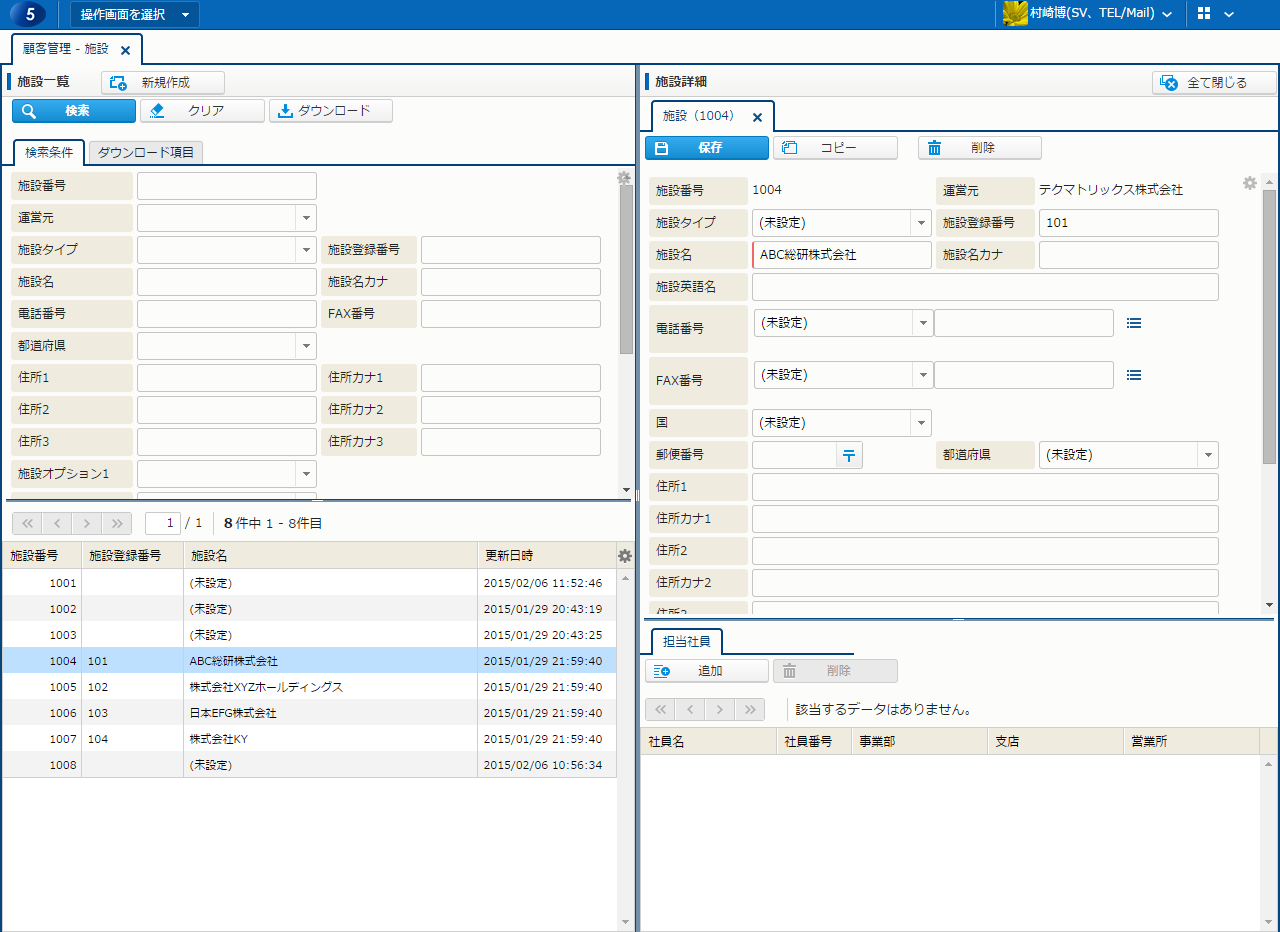Go to next page in facility list

88,523
